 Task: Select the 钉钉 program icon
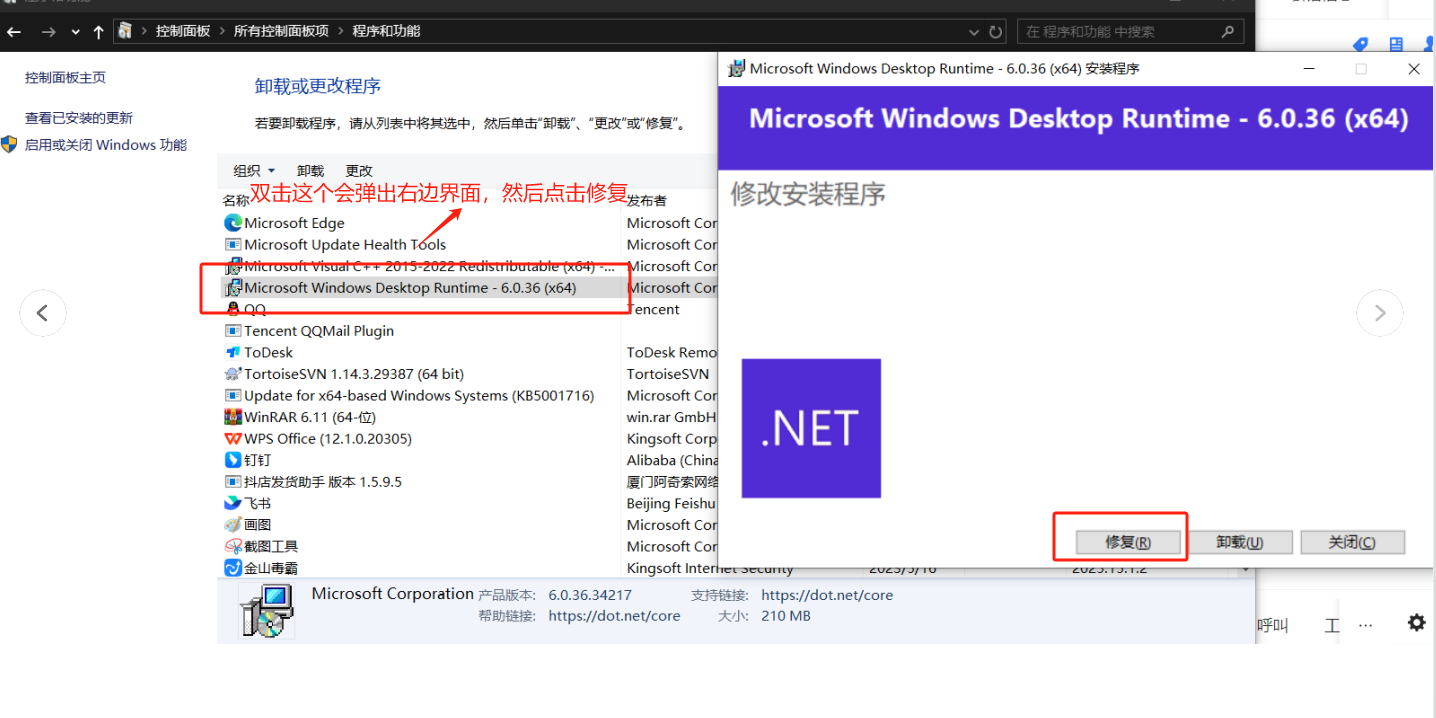click(x=233, y=460)
